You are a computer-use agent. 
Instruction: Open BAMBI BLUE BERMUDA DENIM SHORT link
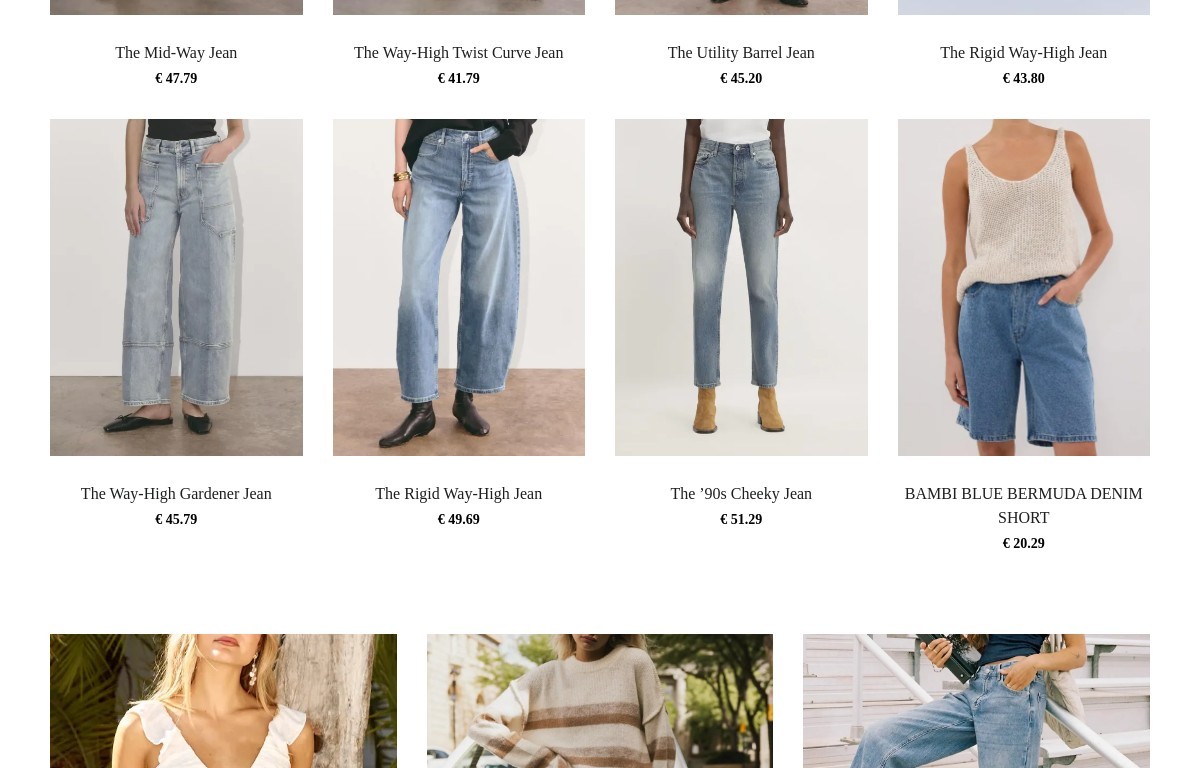pos(1023,506)
